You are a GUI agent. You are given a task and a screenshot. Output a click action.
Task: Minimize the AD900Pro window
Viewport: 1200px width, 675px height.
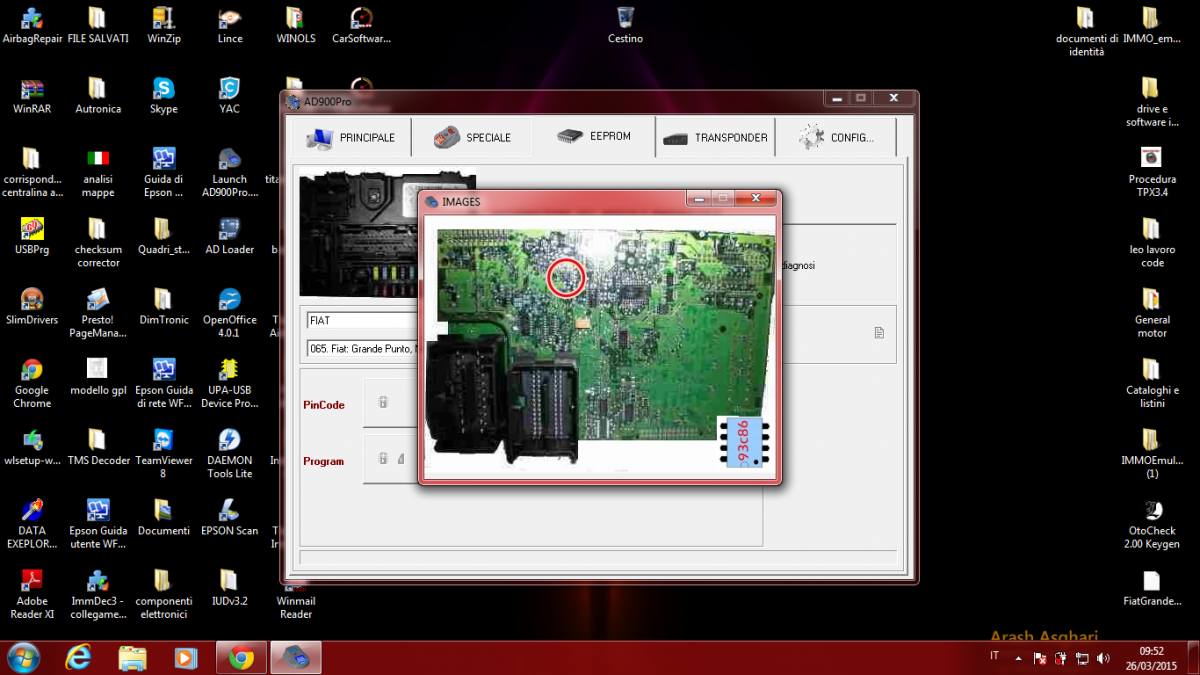836,98
